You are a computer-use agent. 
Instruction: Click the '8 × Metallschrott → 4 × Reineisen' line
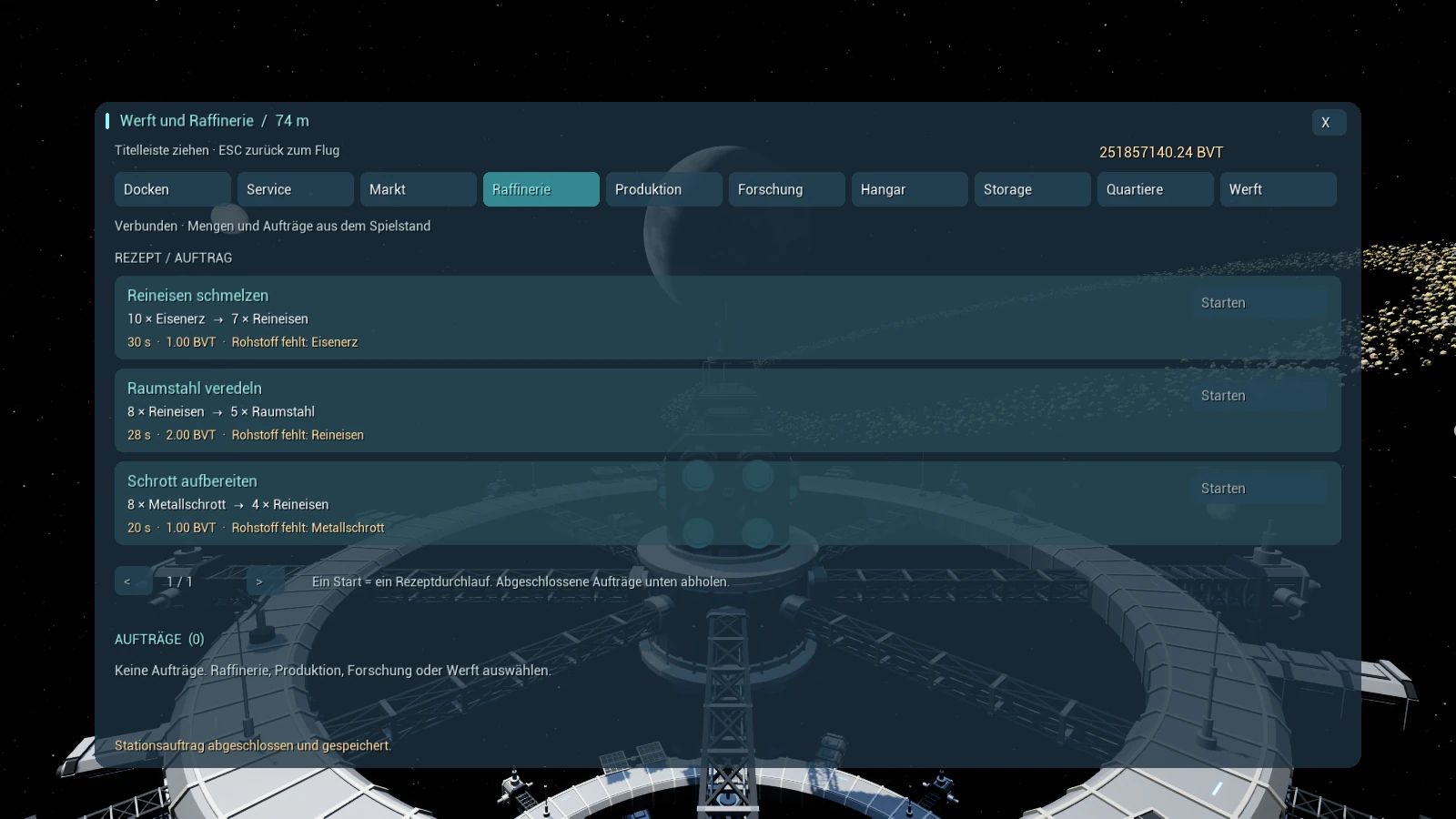click(227, 505)
